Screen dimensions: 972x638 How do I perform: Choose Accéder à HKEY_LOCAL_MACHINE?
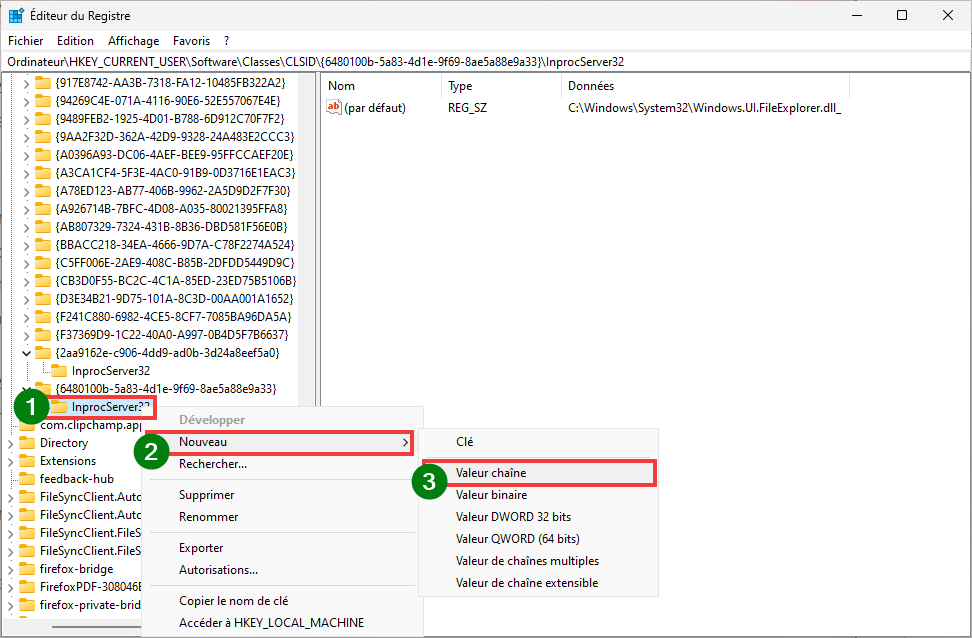[x=271, y=623]
